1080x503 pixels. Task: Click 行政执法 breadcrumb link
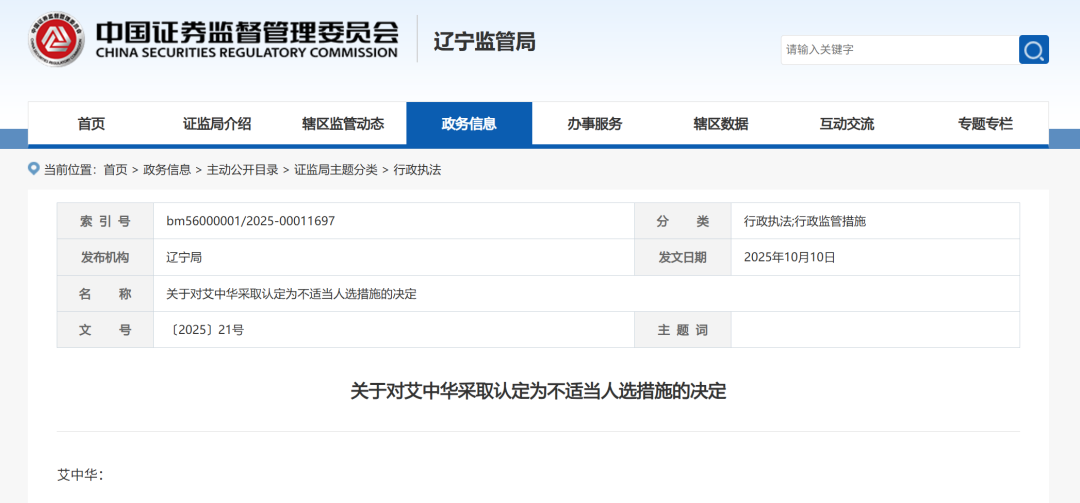click(x=417, y=170)
